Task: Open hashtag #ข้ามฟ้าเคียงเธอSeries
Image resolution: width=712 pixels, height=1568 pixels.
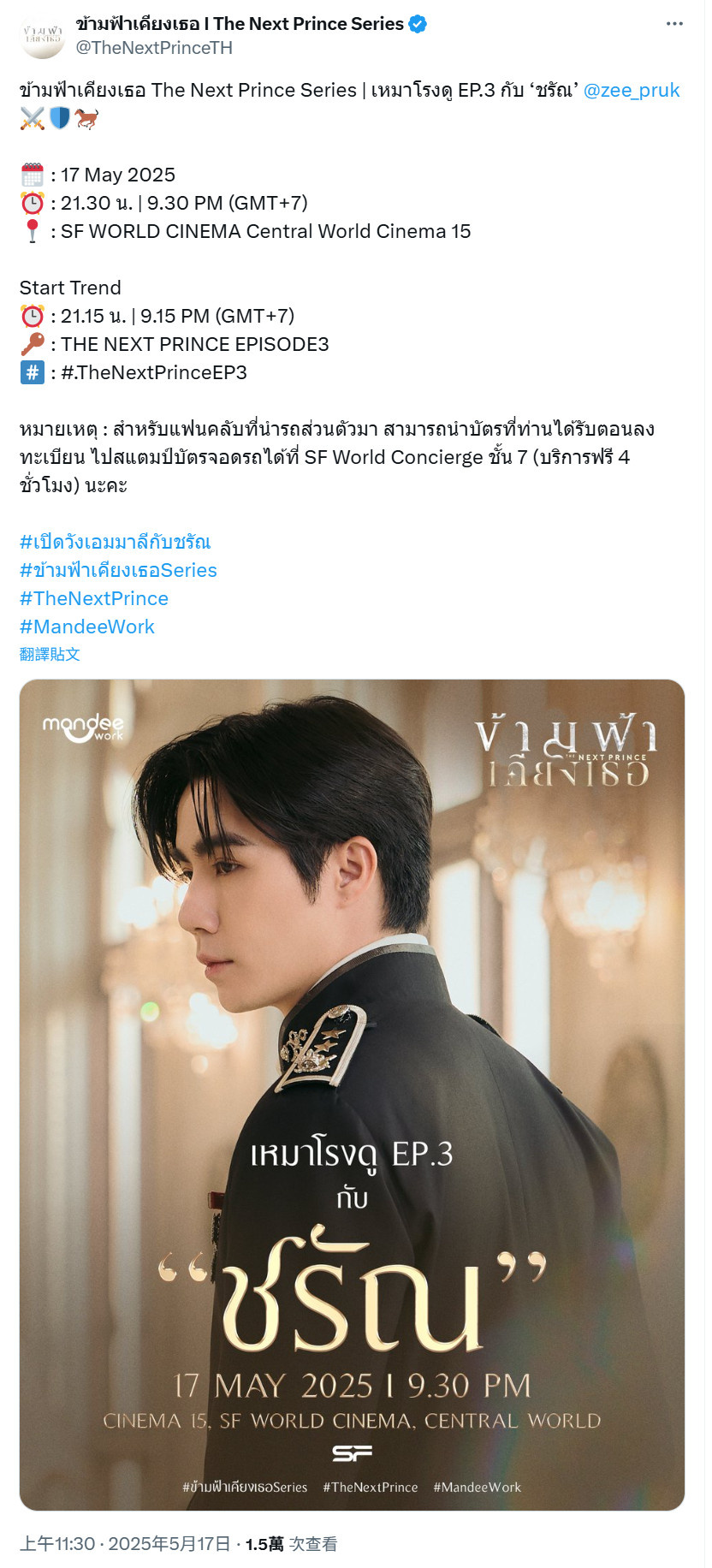Action: click(118, 570)
